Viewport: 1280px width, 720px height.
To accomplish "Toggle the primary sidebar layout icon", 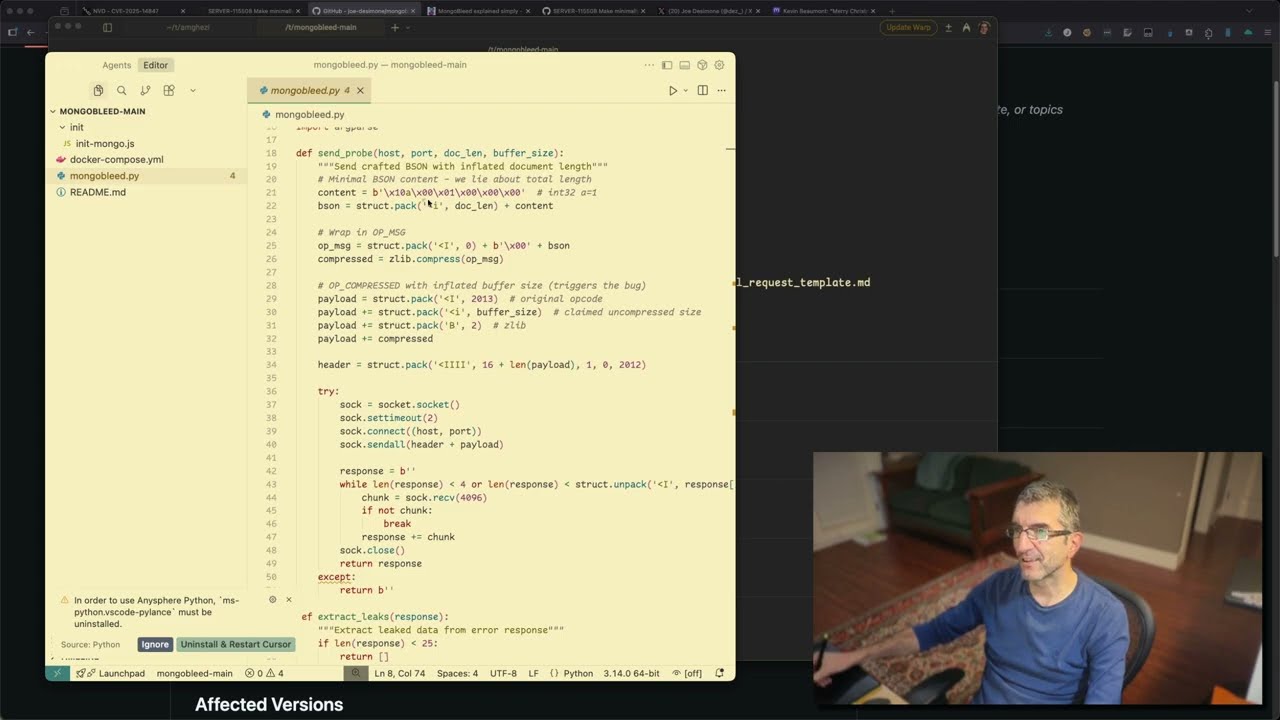I will (x=667, y=65).
